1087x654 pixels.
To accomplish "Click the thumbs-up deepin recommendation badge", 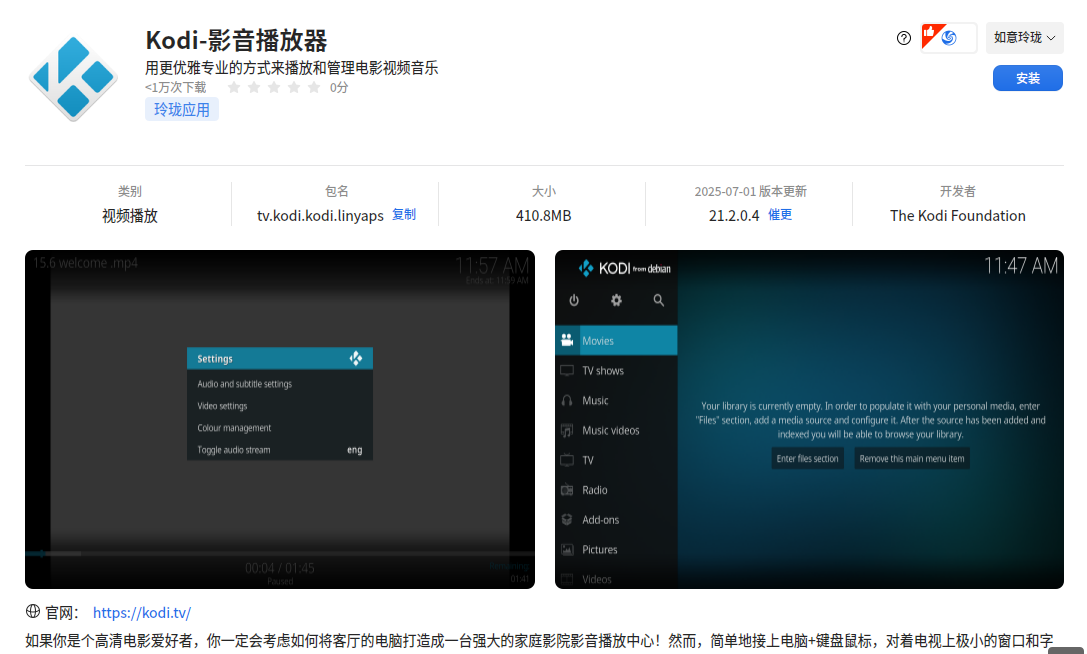I will point(948,37).
